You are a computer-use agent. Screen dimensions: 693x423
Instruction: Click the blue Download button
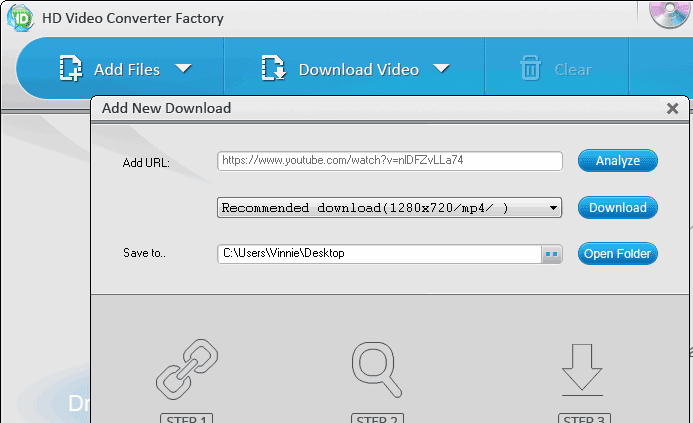coord(617,207)
